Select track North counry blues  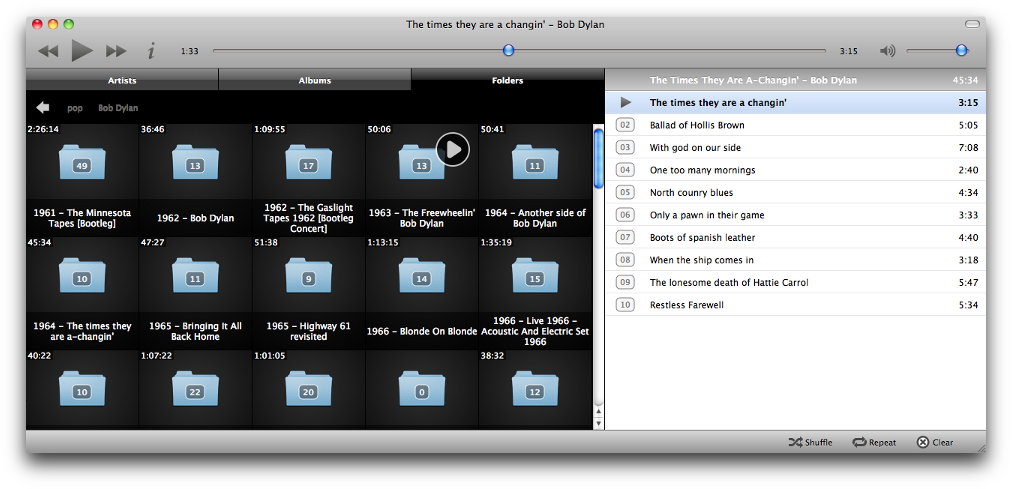[796, 193]
